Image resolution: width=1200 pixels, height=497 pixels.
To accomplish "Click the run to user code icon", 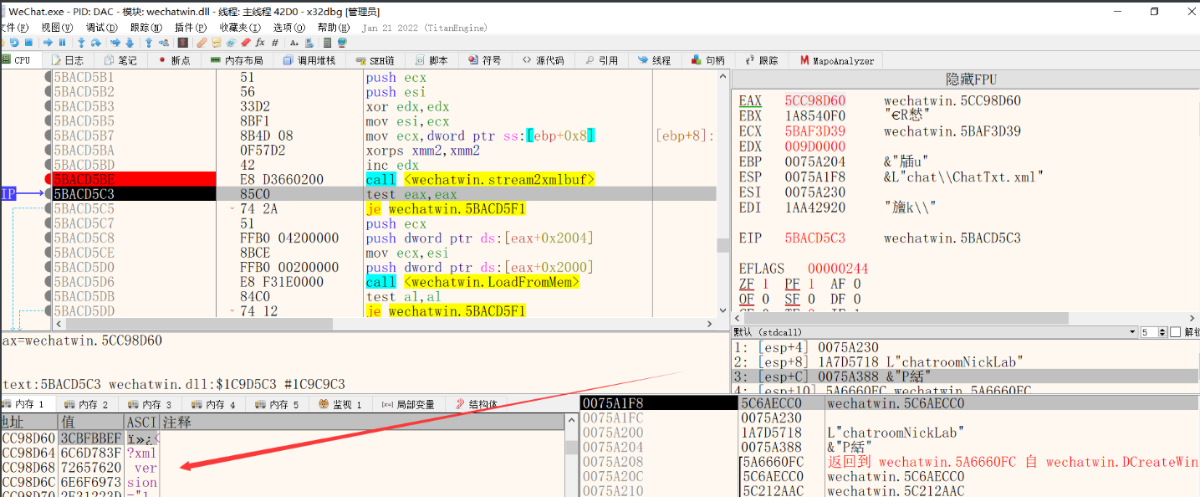I will [164, 43].
